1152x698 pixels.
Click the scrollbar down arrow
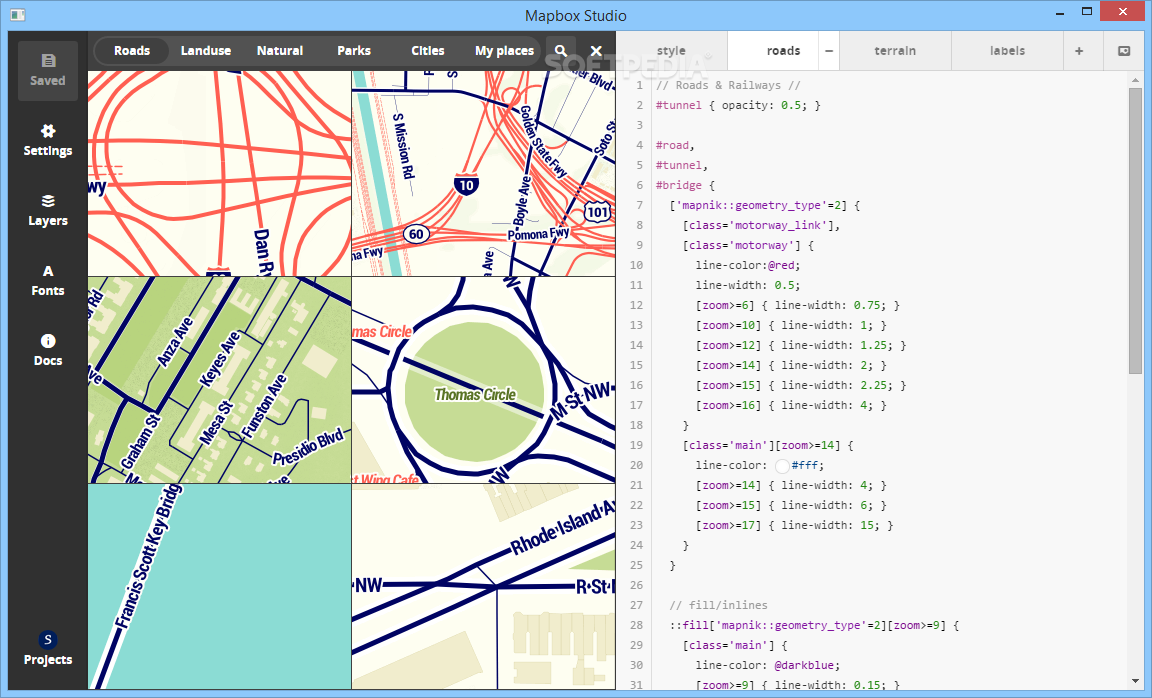1135,681
